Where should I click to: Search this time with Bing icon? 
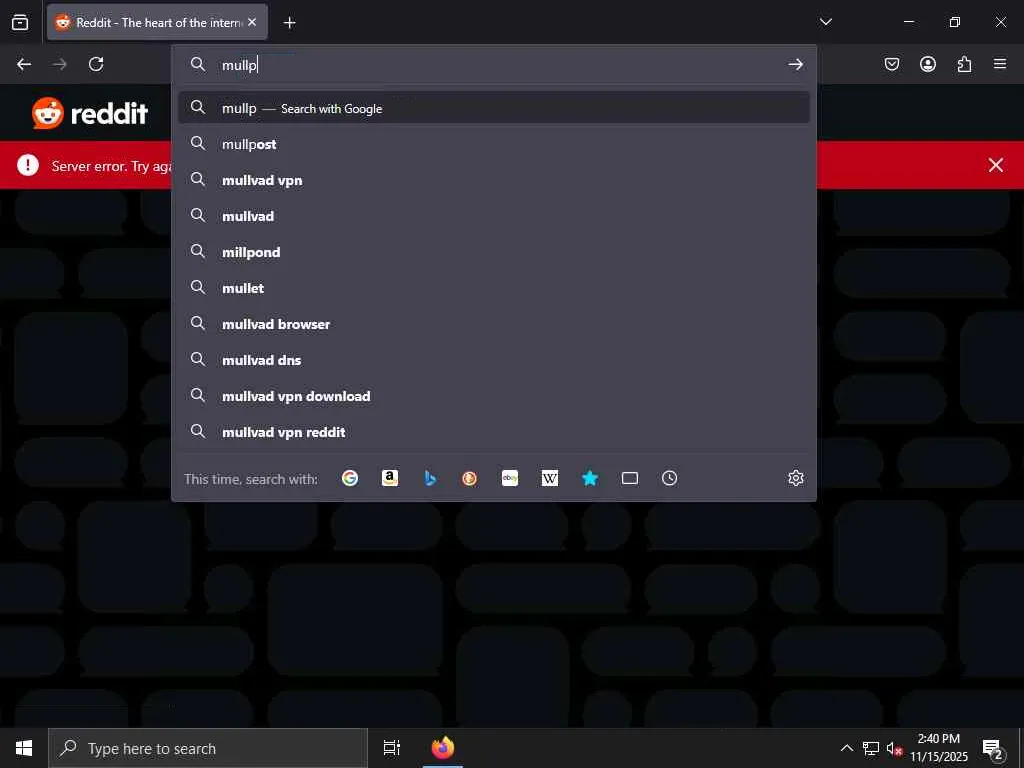tap(430, 478)
